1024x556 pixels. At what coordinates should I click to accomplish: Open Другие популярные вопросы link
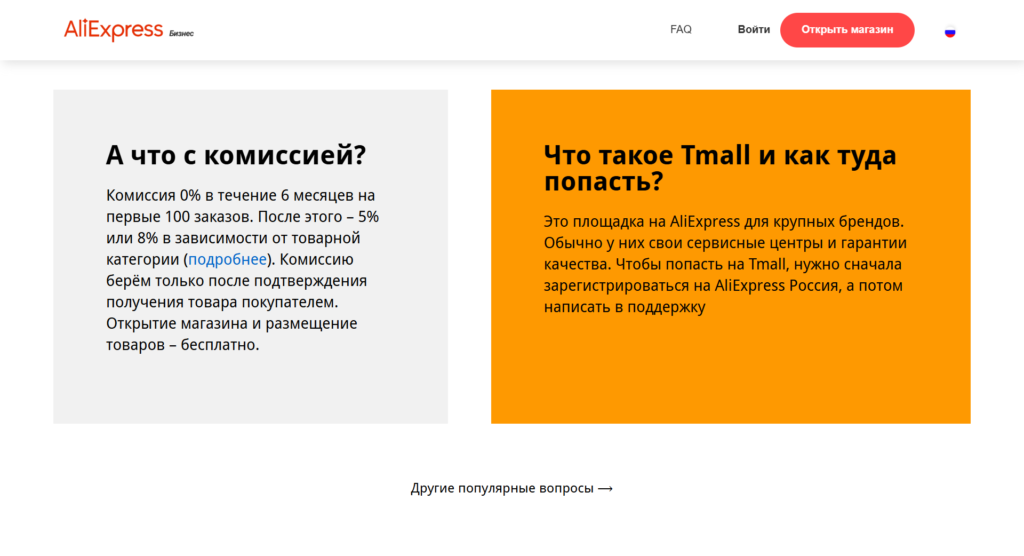511,488
